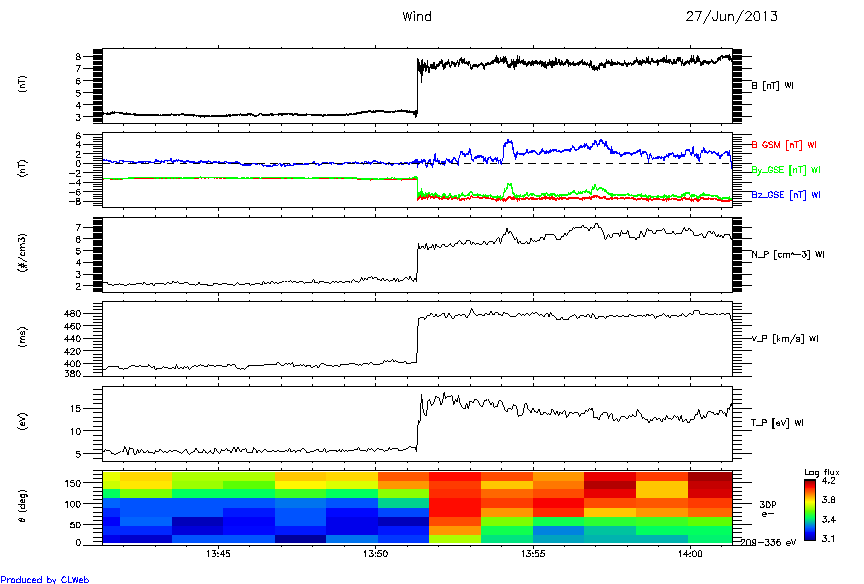The image size is (864, 584).
Task: Click the 'N_P [cm^-3] WI' label
Action: click(x=788, y=255)
